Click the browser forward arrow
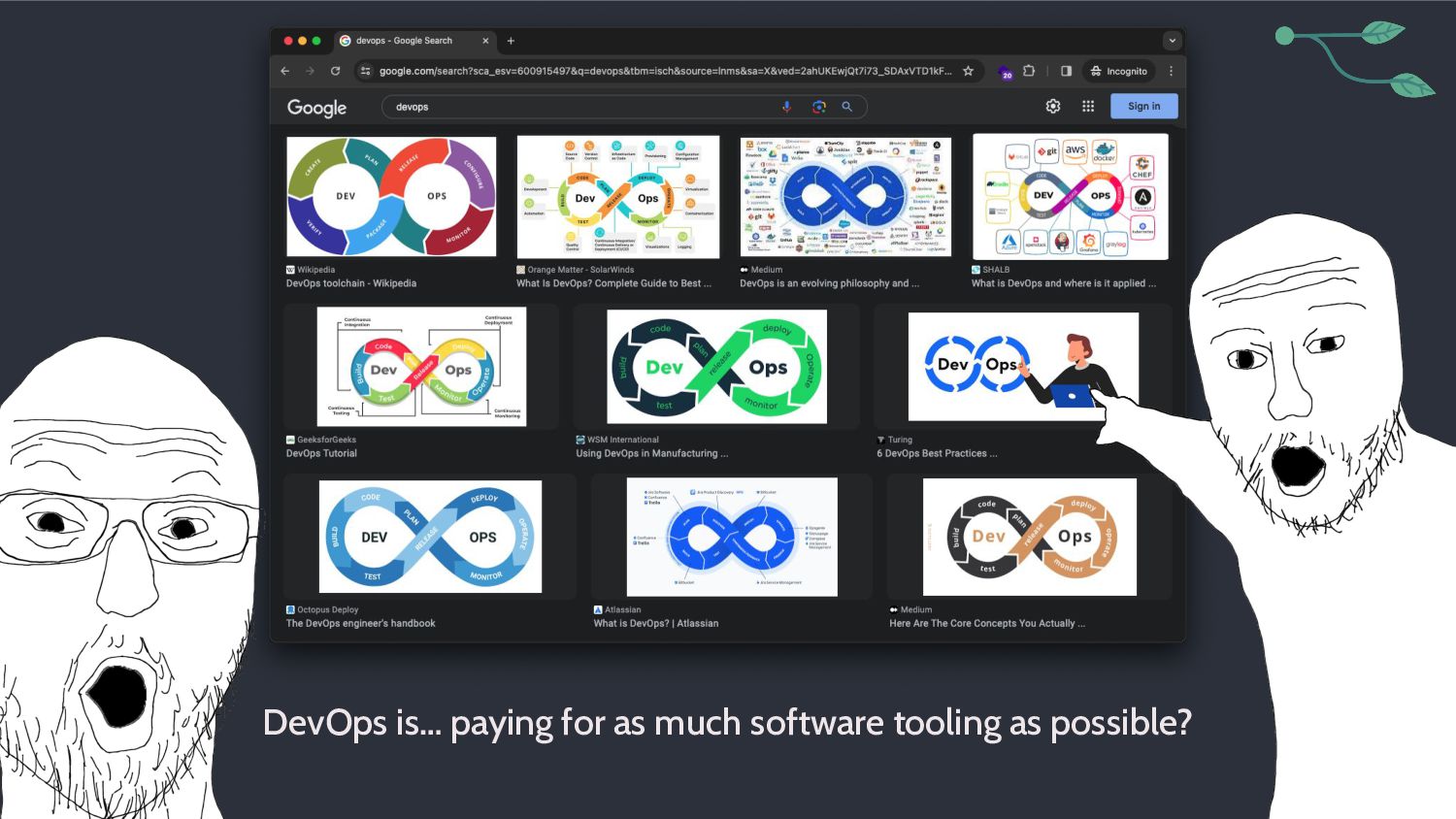This screenshot has height=819, width=1456. coord(311,71)
